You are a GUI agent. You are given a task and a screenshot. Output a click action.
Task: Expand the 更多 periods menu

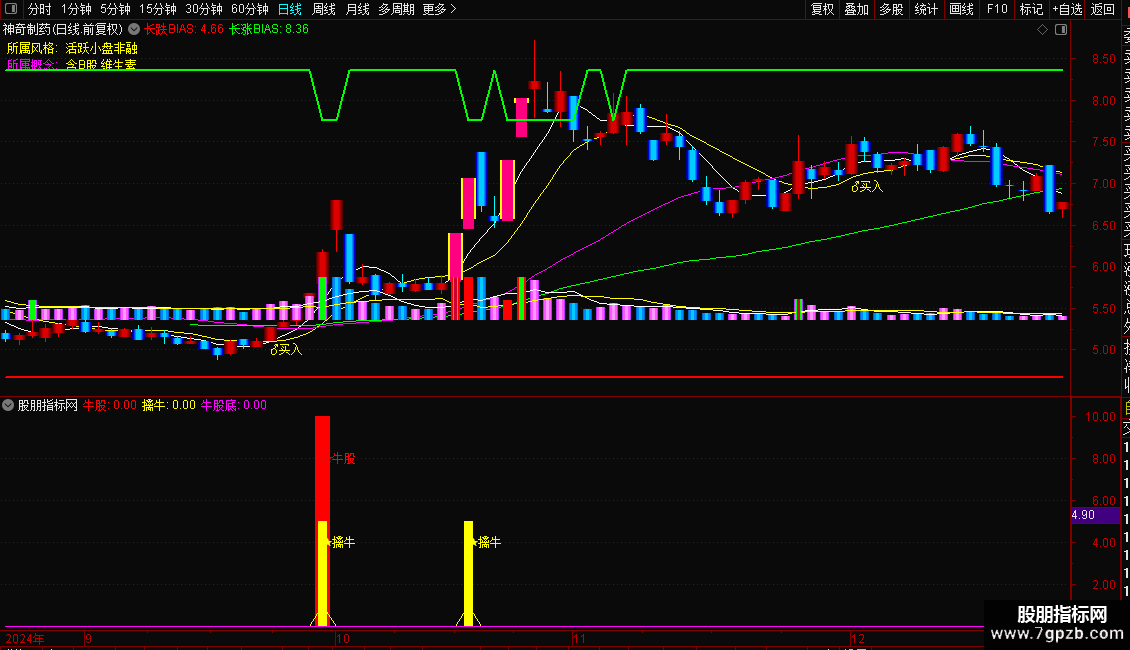[x=439, y=9]
